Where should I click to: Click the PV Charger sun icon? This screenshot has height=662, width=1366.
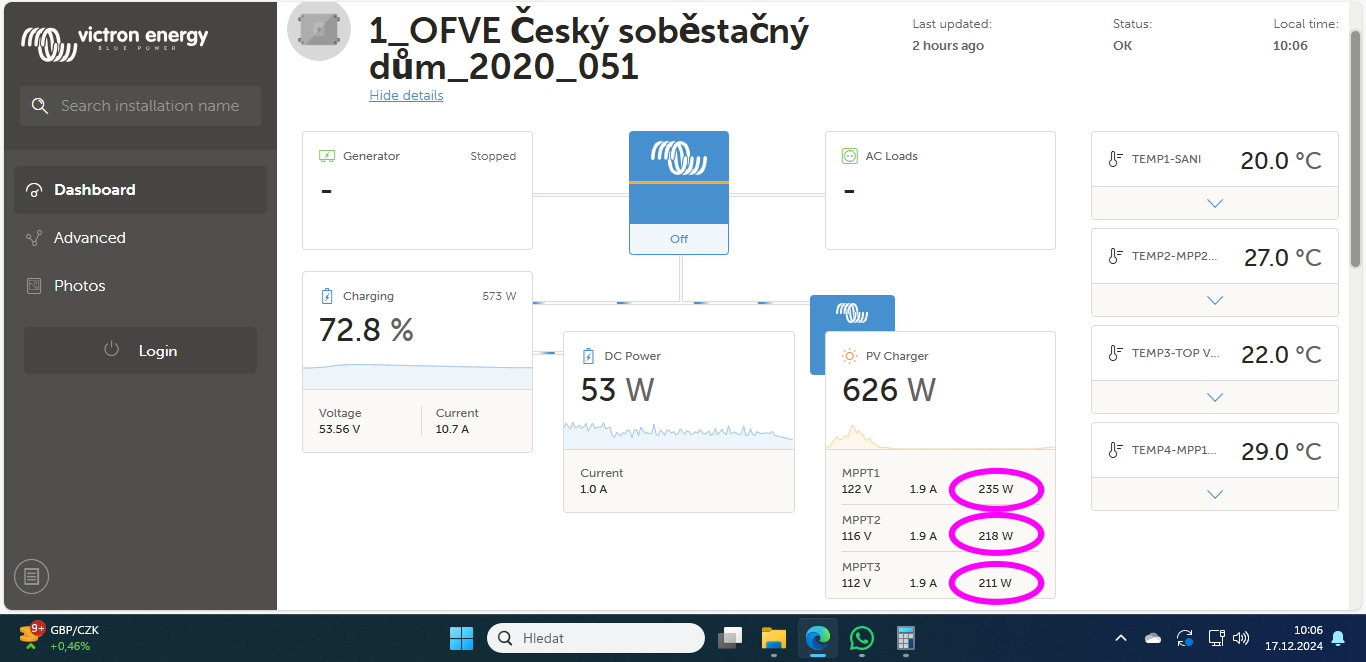coord(850,356)
